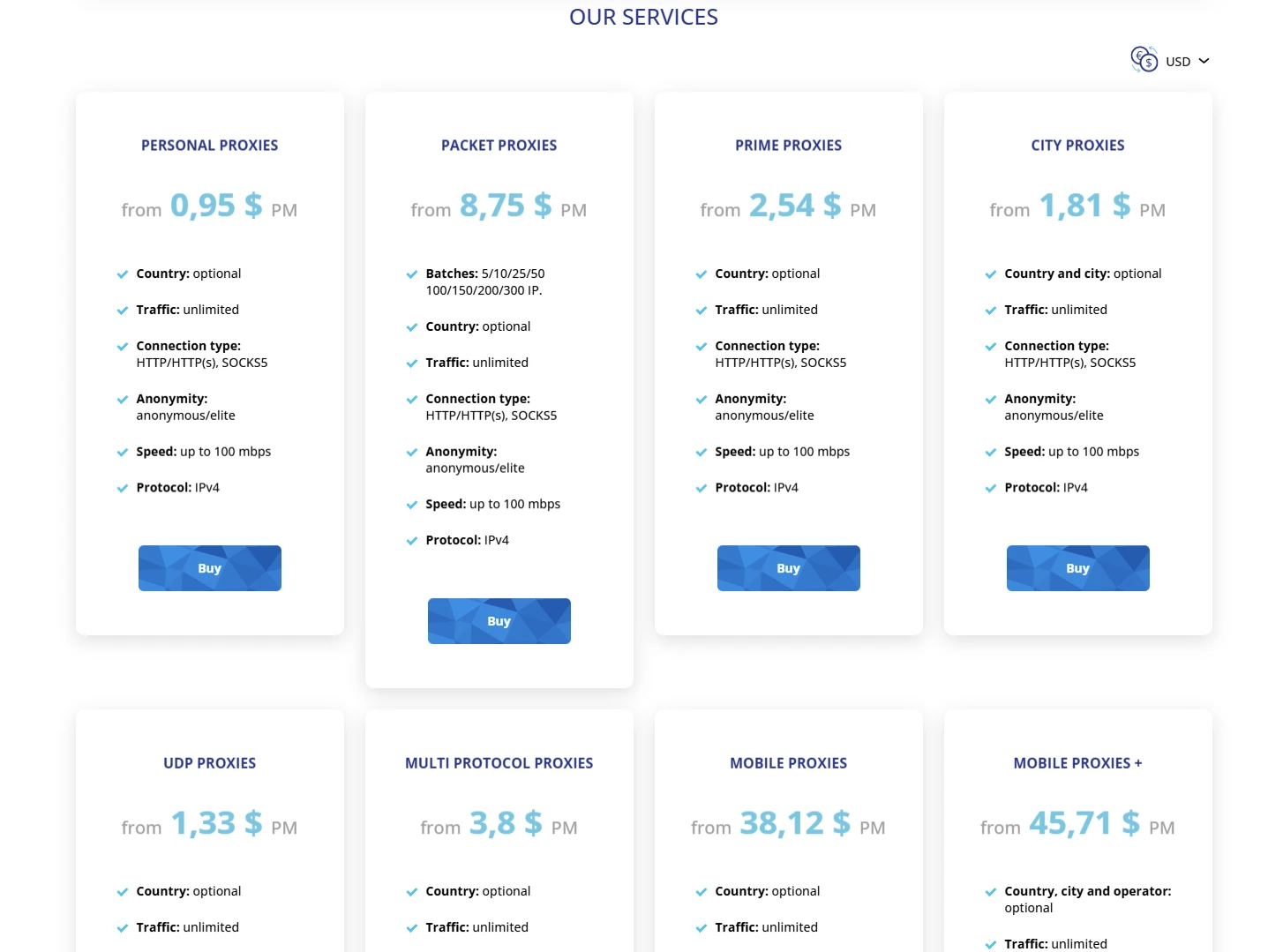
Task: Click checkmark beside Anonymity in Personal Proxies
Action: pyautogui.click(x=122, y=400)
